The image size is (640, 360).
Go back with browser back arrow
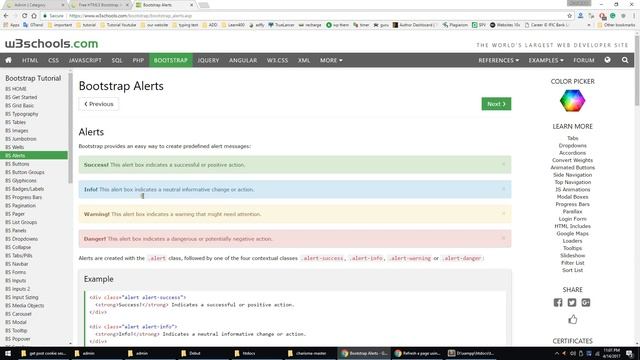(6, 16)
